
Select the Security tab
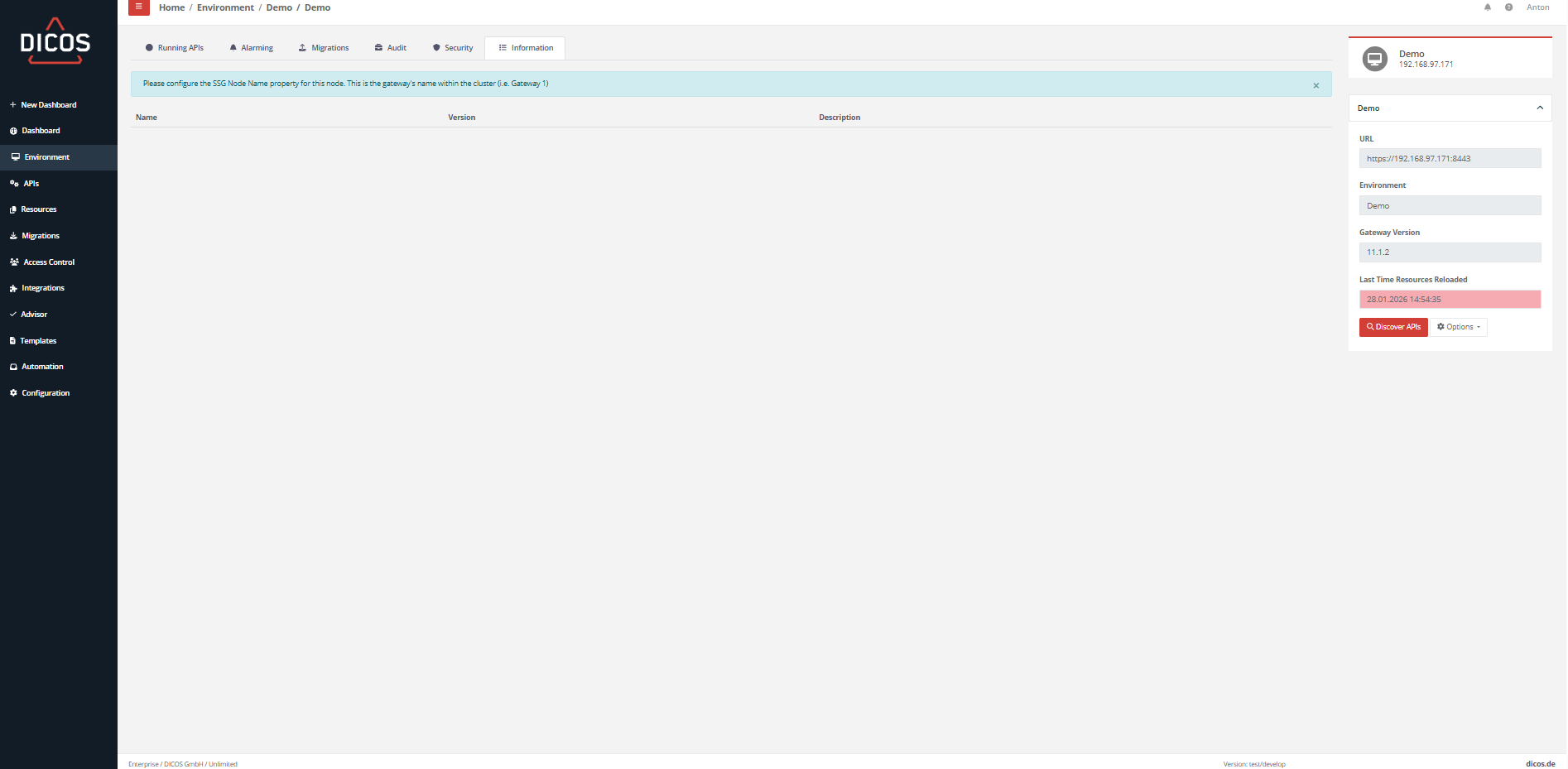[x=452, y=48]
